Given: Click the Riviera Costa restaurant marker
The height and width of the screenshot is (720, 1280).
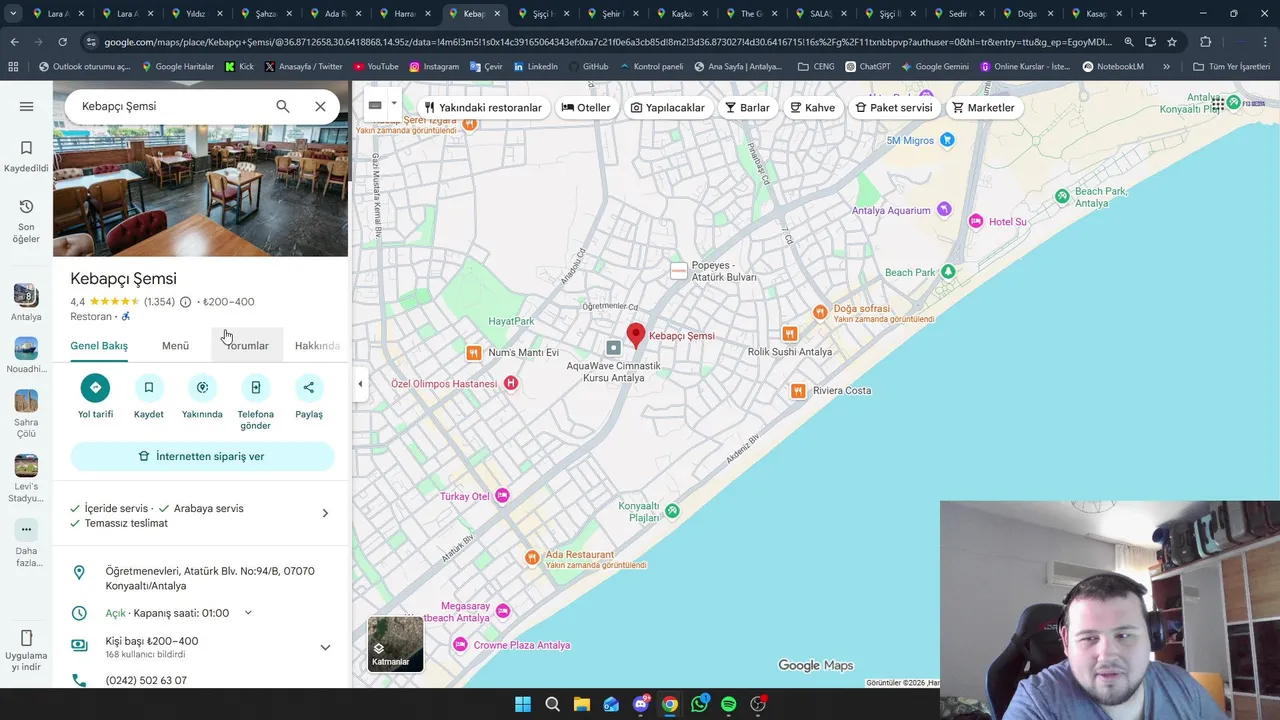Looking at the screenshot, I should [x=798, y=391].
